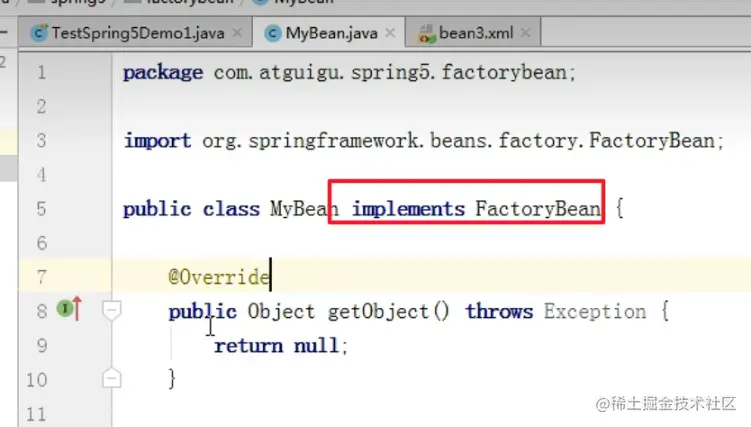Switch to the TestSpring5Demo1.java tab
This screenshot has width=751, height=427.
point(135,33)
